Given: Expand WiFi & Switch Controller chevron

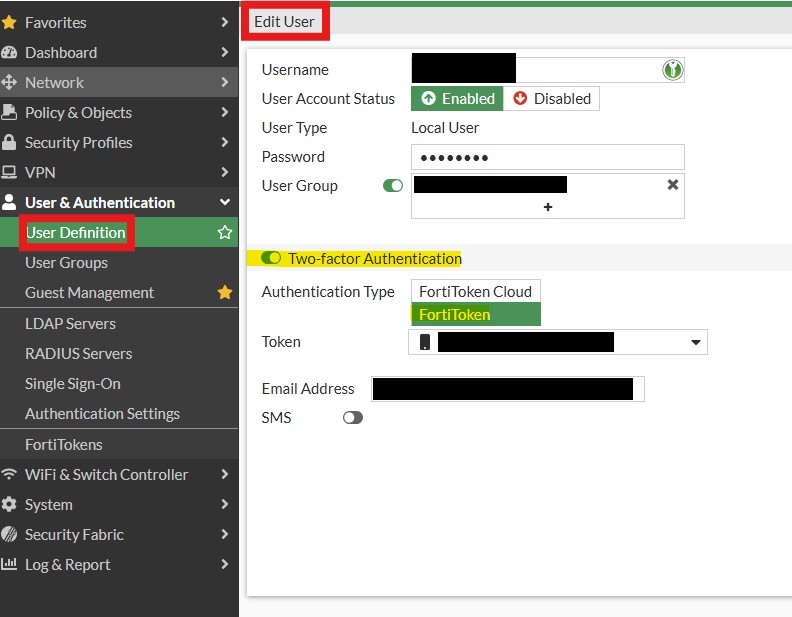Looking at the screenshot, I should point(225,474).
